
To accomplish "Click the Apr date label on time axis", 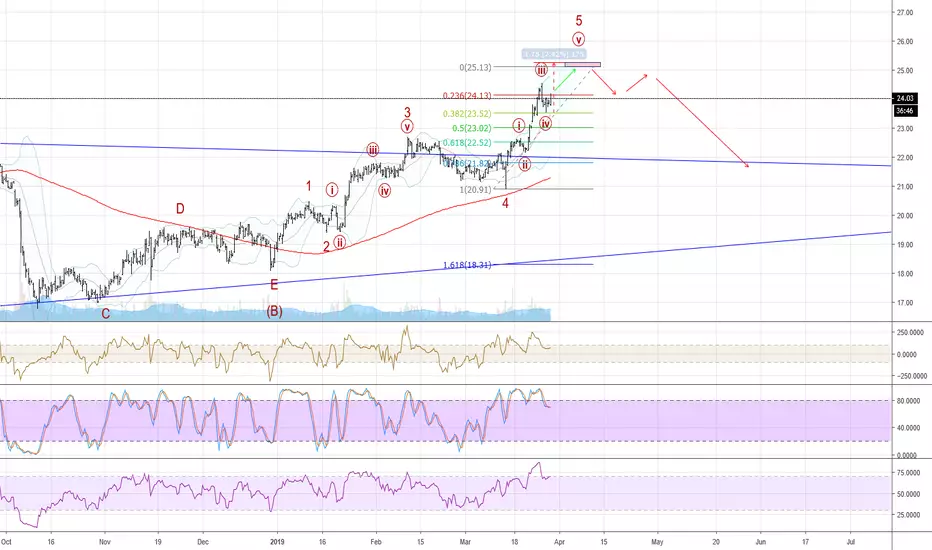I will (x=559, y=542).
